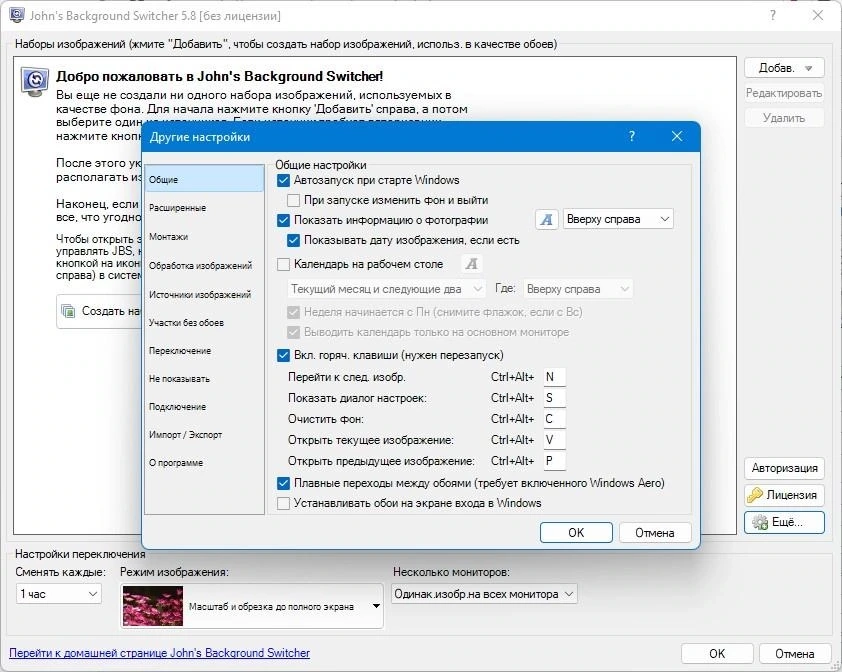
Task: Click the key icon on Лицензия button
Action: pos(756,495)
